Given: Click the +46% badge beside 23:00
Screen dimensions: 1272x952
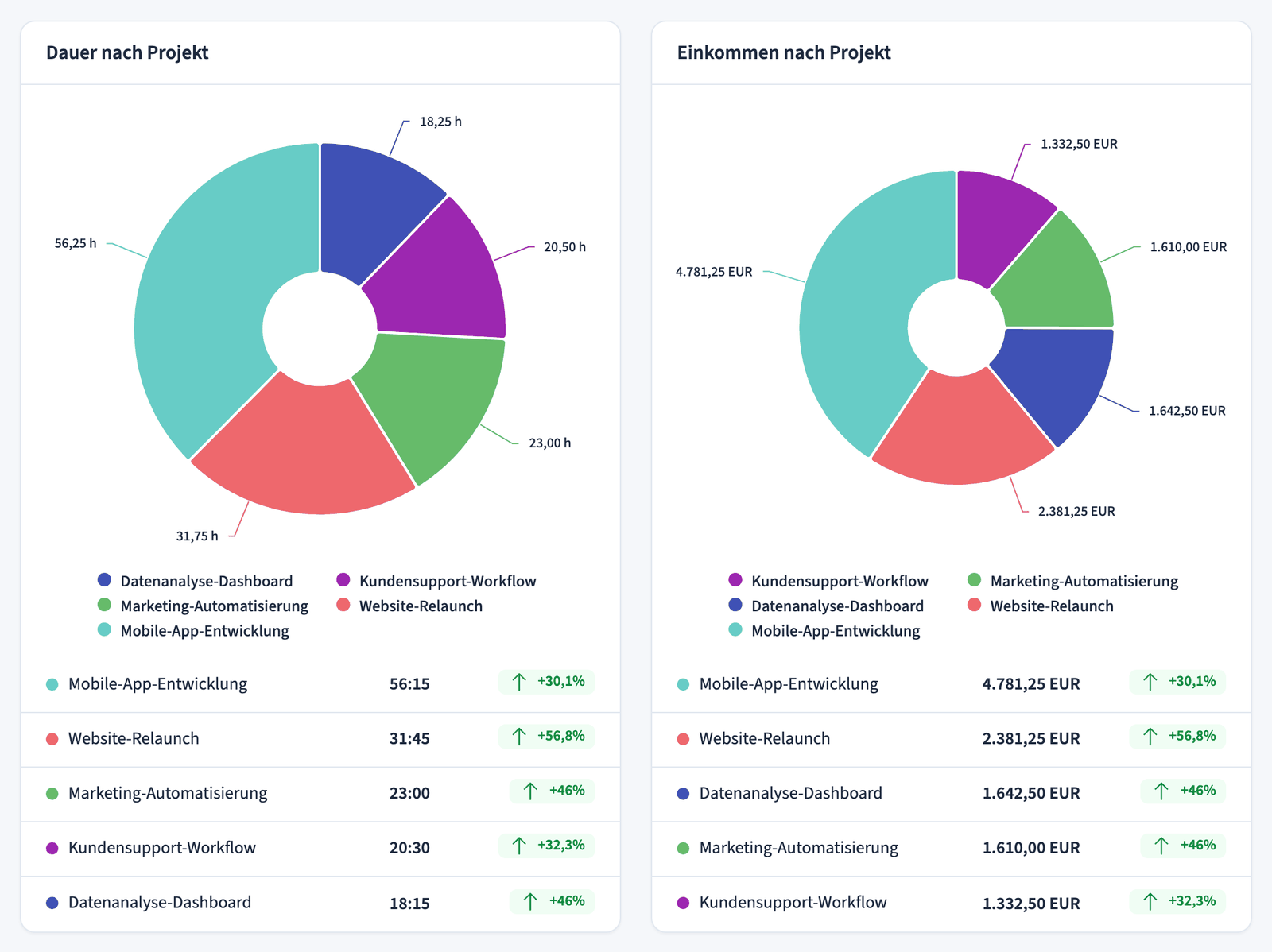Looking at the screenshot, I should [x=553, y=791].
